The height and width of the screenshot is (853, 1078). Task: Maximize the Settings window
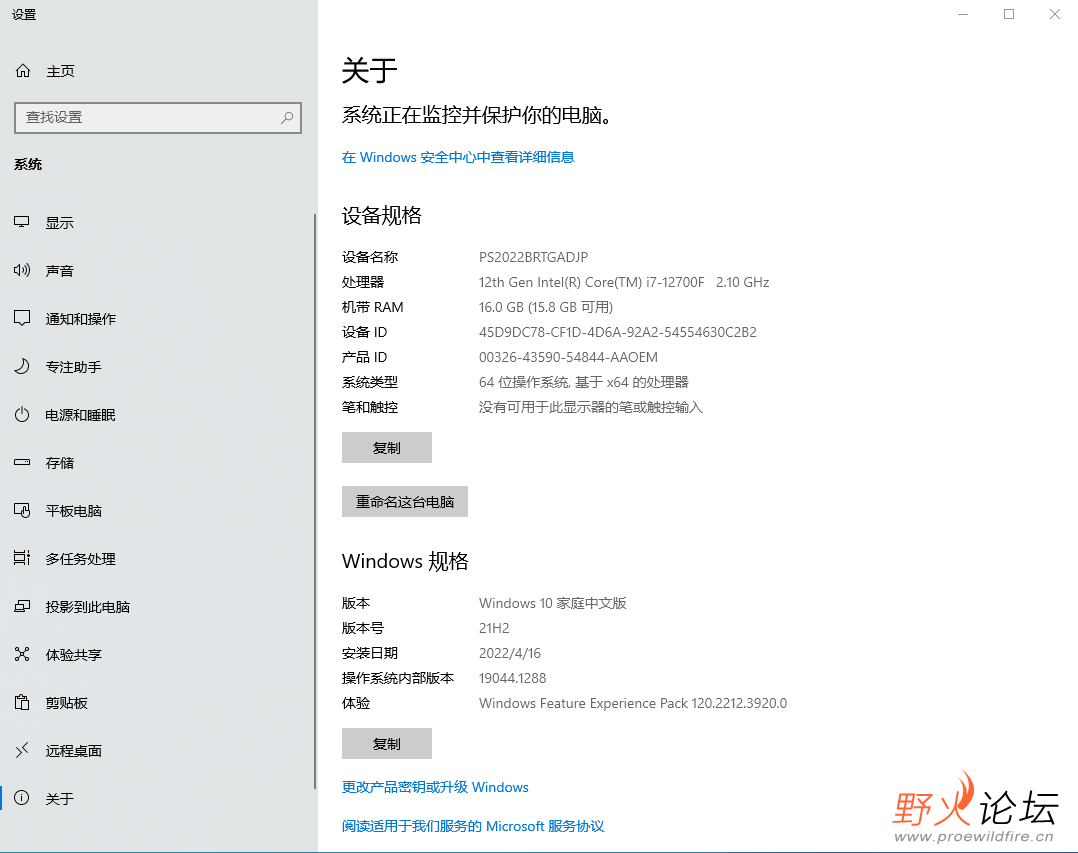pos(1009,14)
